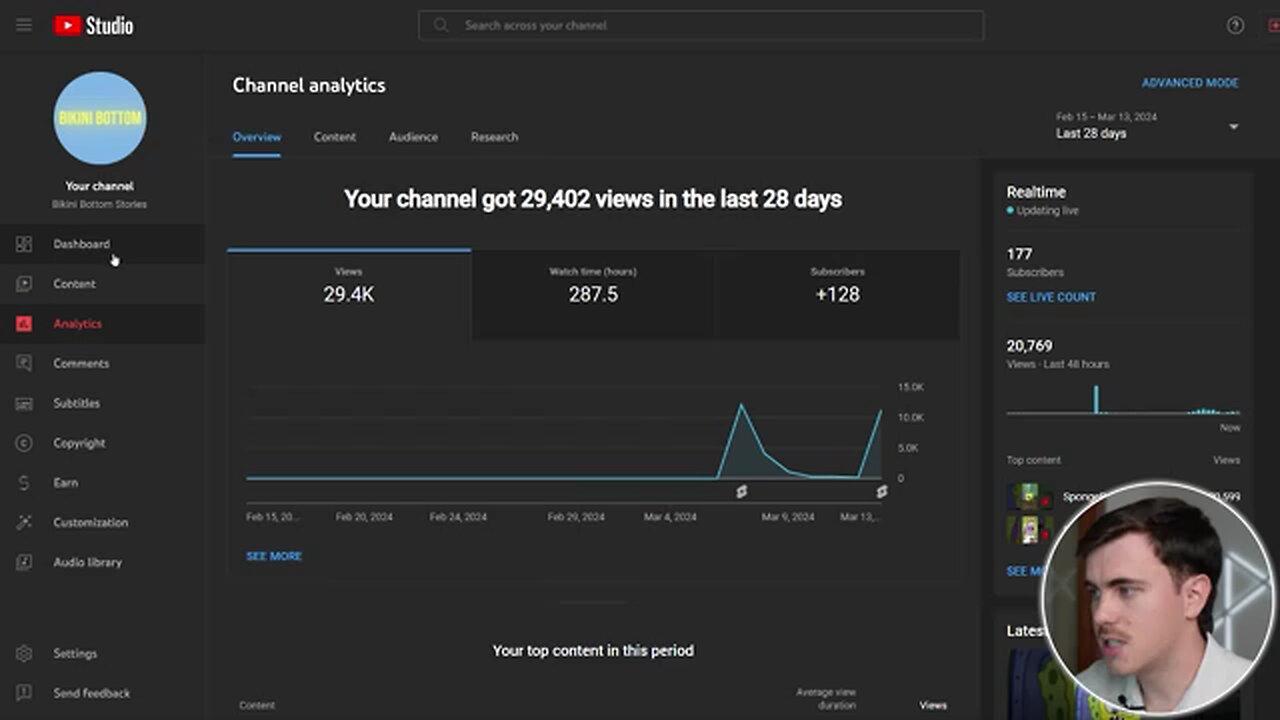This screenshot has width=1280, height=720.
Task: Switch to the Overview tab
Action: pos(257,137)
